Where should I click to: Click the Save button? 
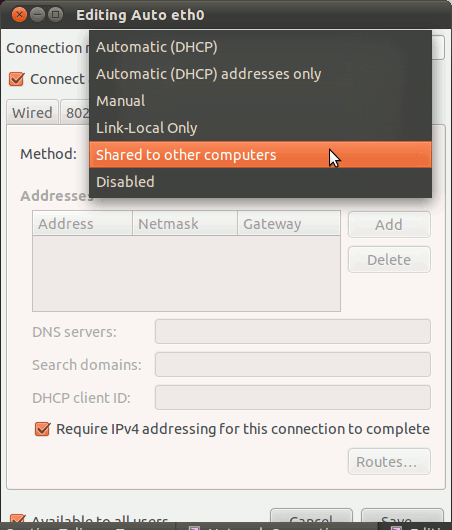tap(402, 516)
